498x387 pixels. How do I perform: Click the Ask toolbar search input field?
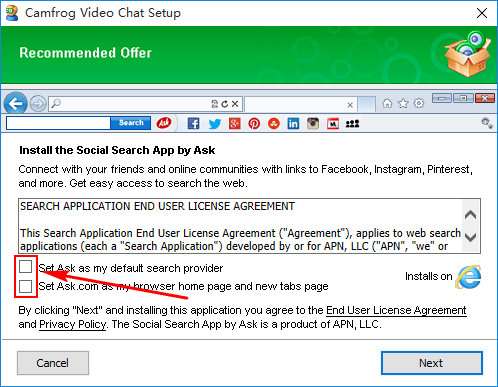pos(58,123)
